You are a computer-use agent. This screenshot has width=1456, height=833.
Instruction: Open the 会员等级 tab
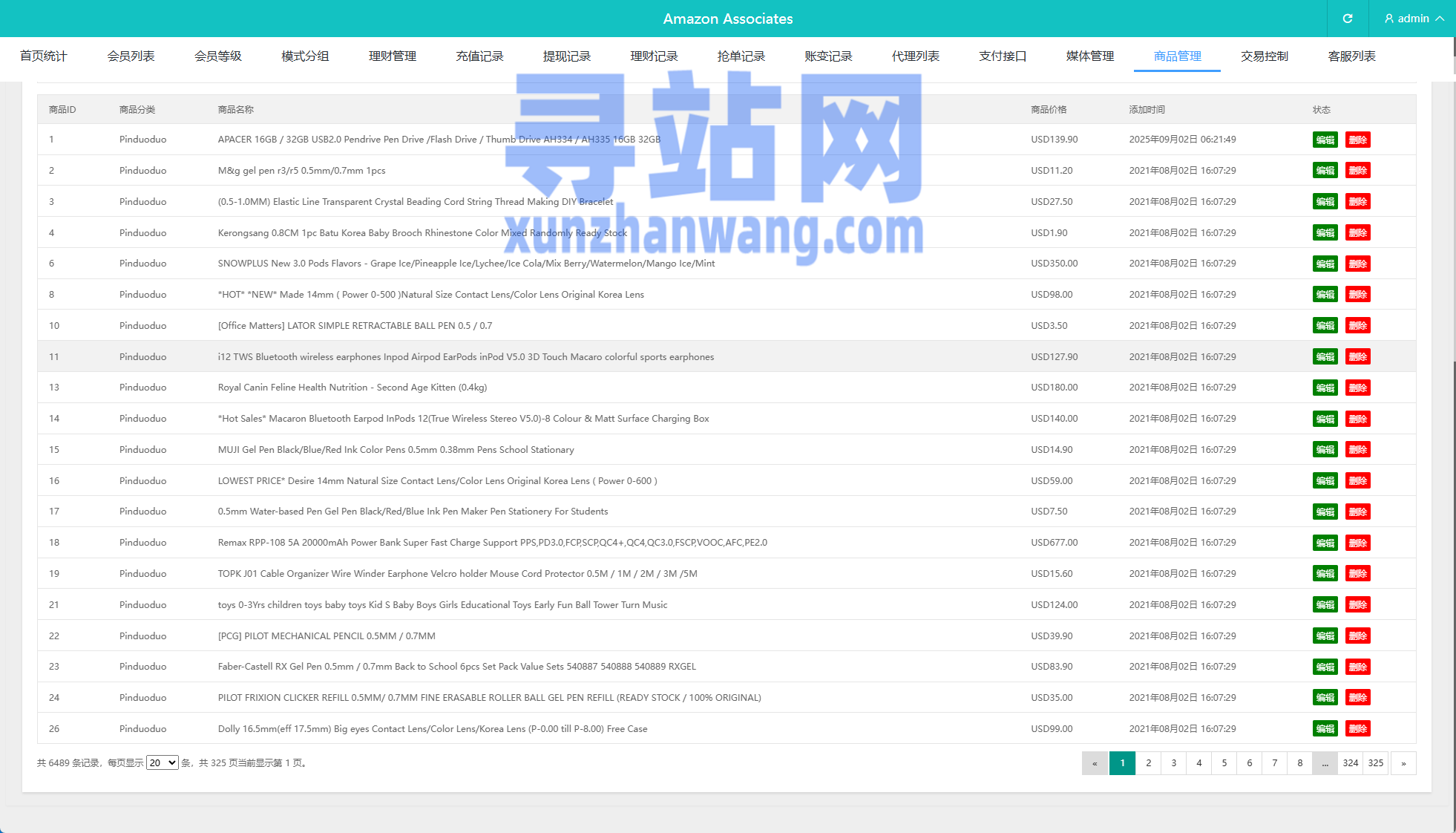click(x=218, y=56)
